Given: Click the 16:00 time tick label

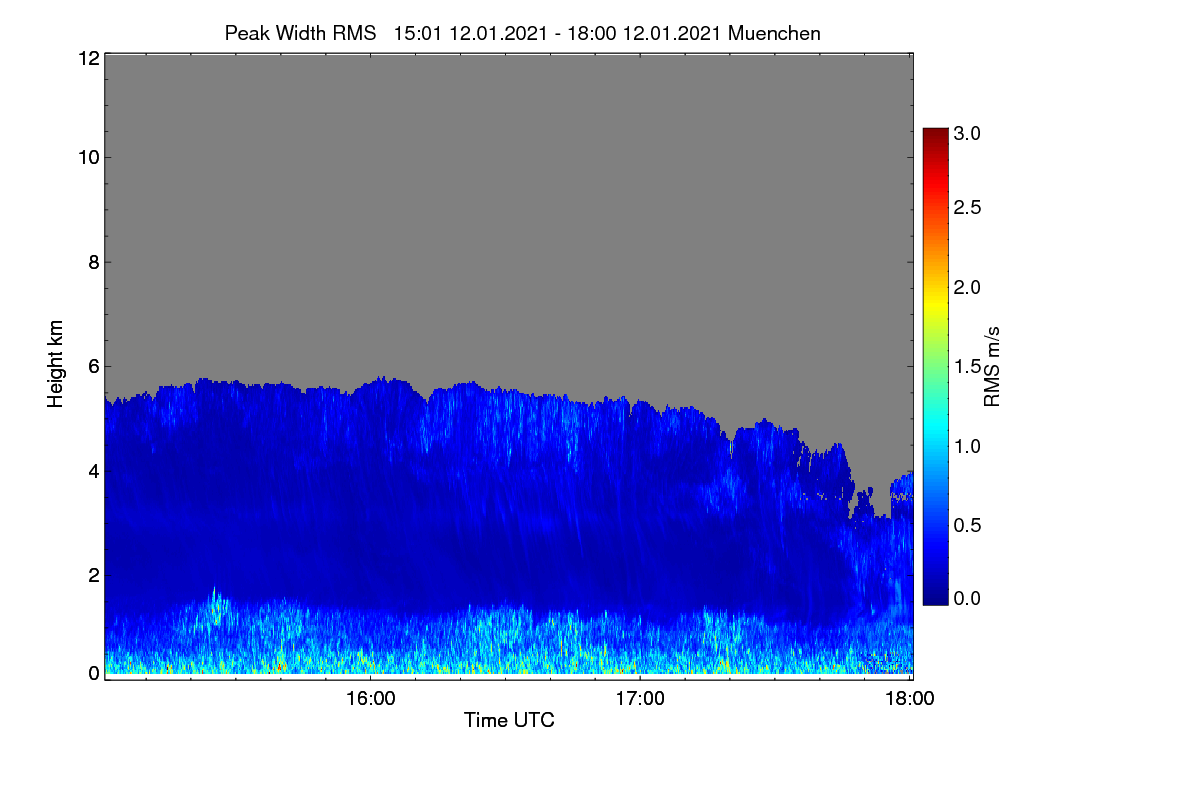Looking at the screenshot, I should (370, 699).
